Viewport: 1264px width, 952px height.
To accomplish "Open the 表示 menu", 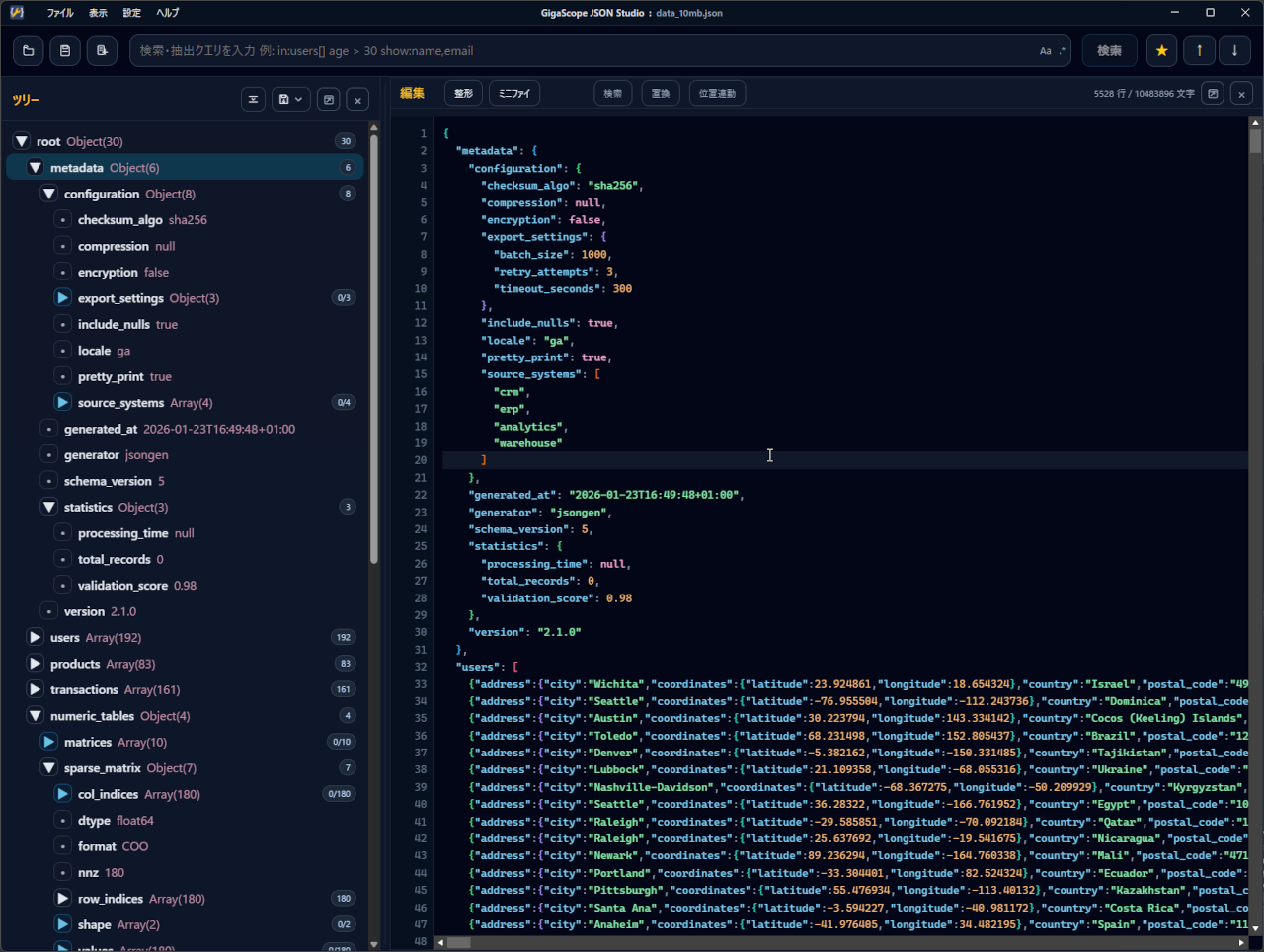I will click(x=98, y=13).
